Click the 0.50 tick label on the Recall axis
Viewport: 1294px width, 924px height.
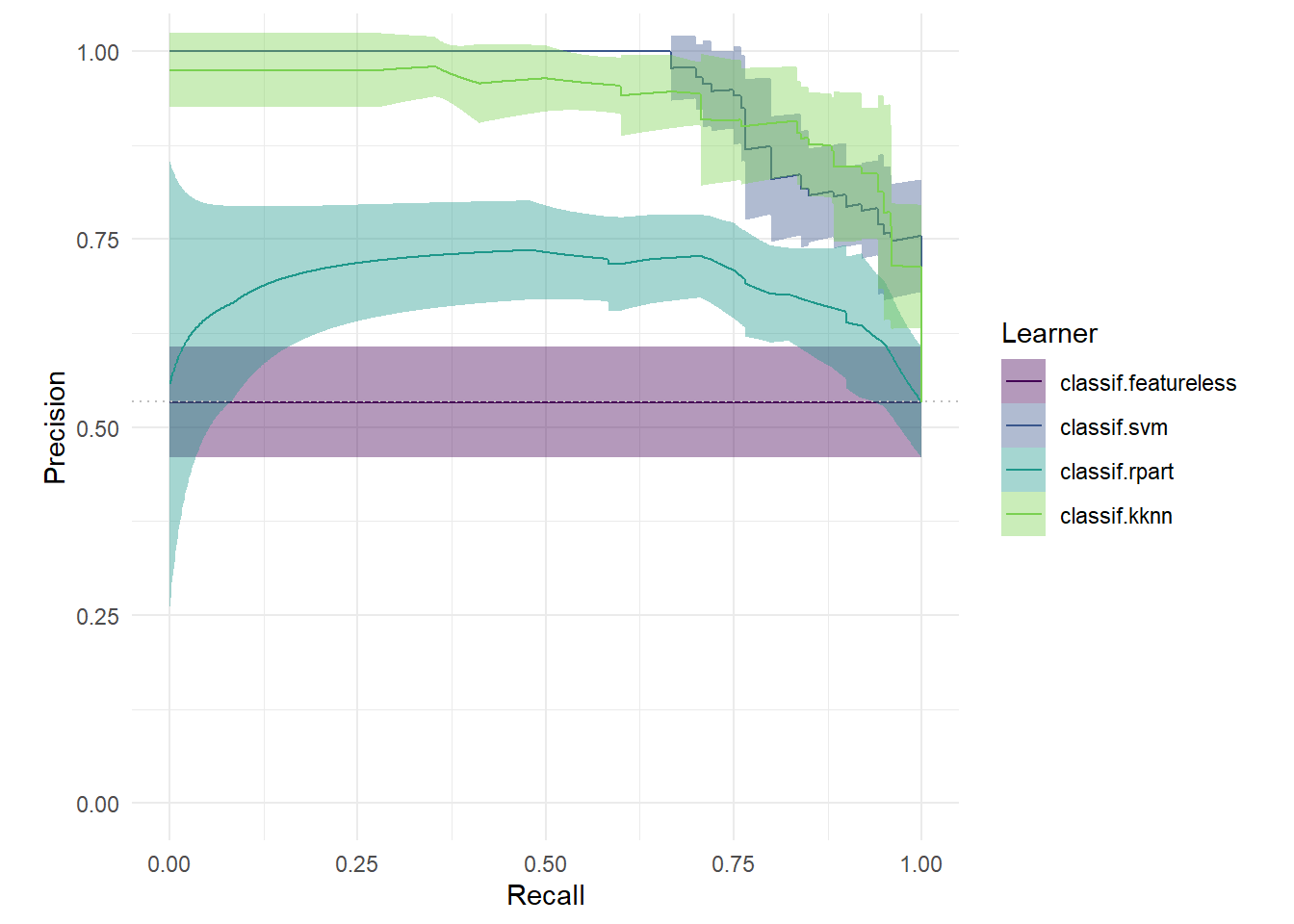click(545, 864)
